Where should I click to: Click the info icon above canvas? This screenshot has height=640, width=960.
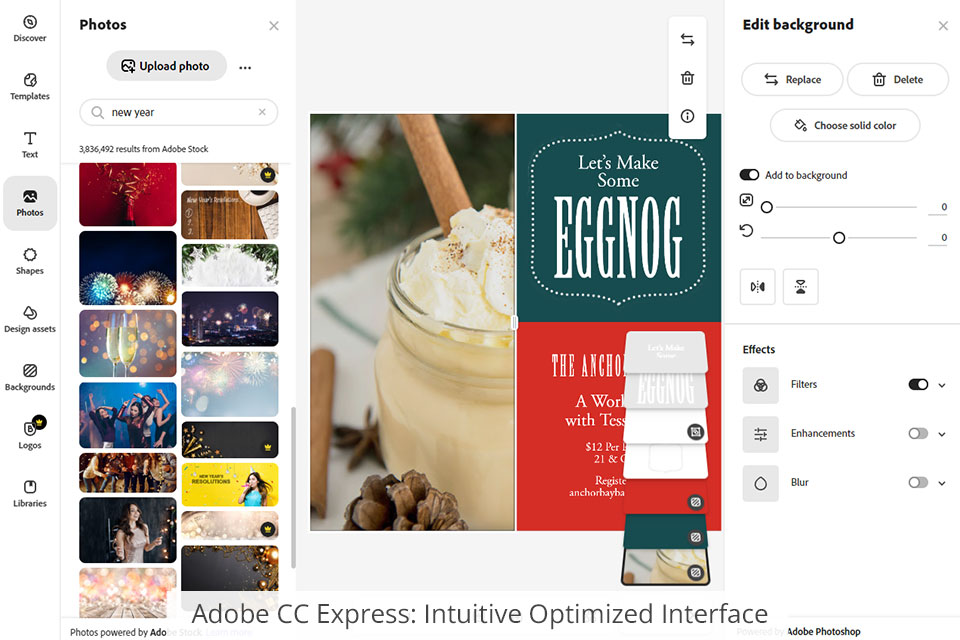point(687,116)
